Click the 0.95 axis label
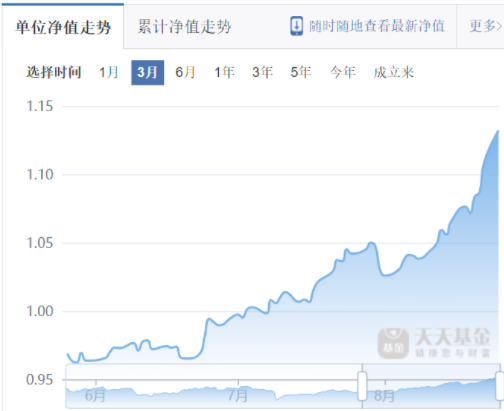This screenshot has height=411, width=504. [39, 380]
